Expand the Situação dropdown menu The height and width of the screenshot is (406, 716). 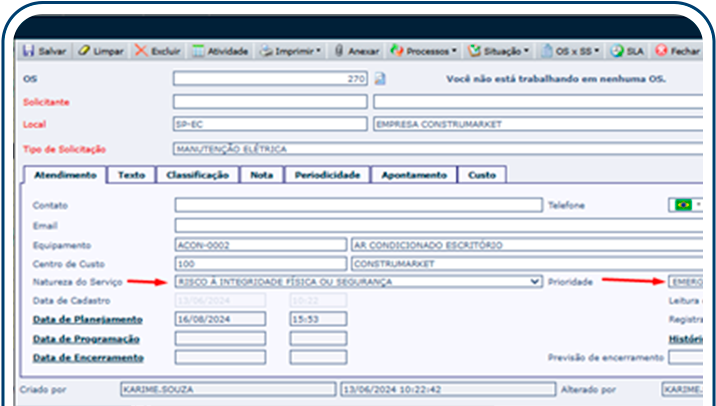coord(498,50)
